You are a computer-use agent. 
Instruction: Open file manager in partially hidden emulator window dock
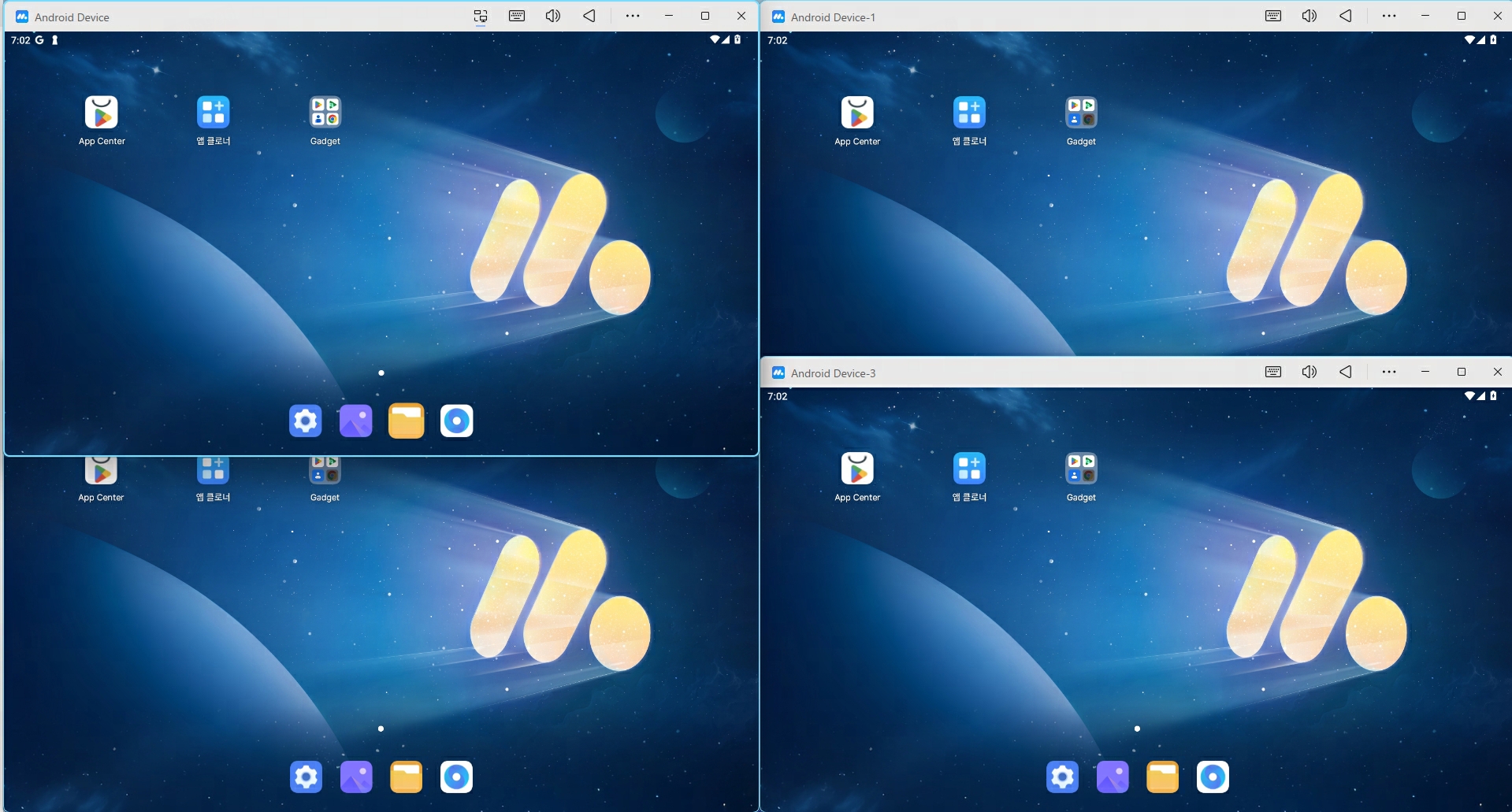pyautogui.click(x=407, y=777)
